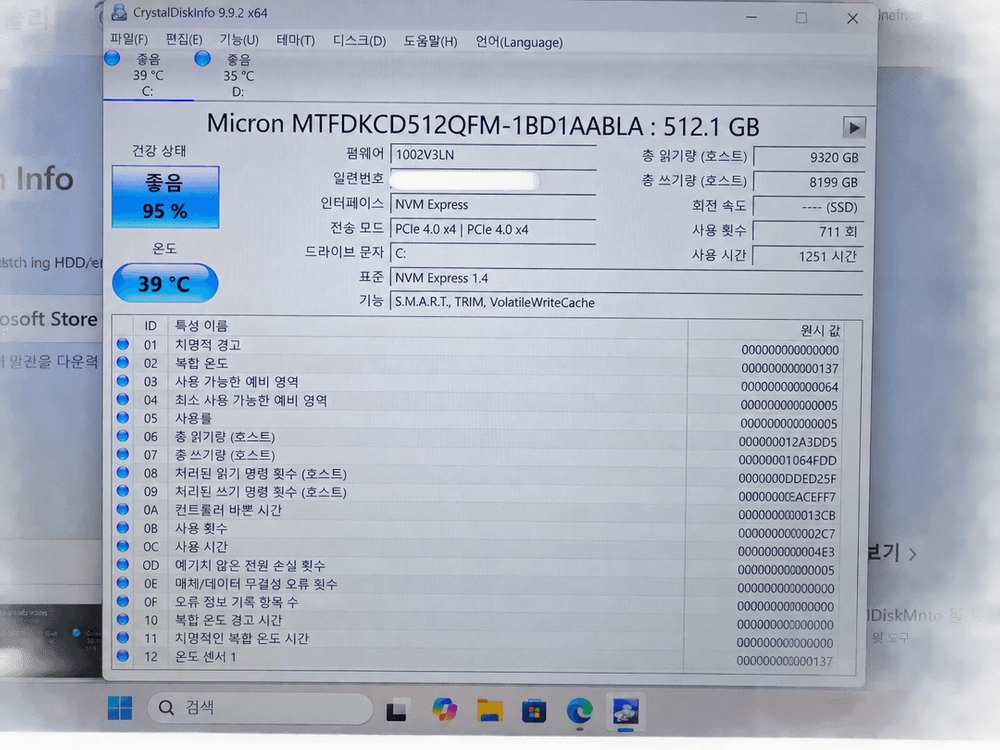Click status icon for 치명적인 복합 온도 시간
This screenshot has width=1000, height=750.
(122, 638)
